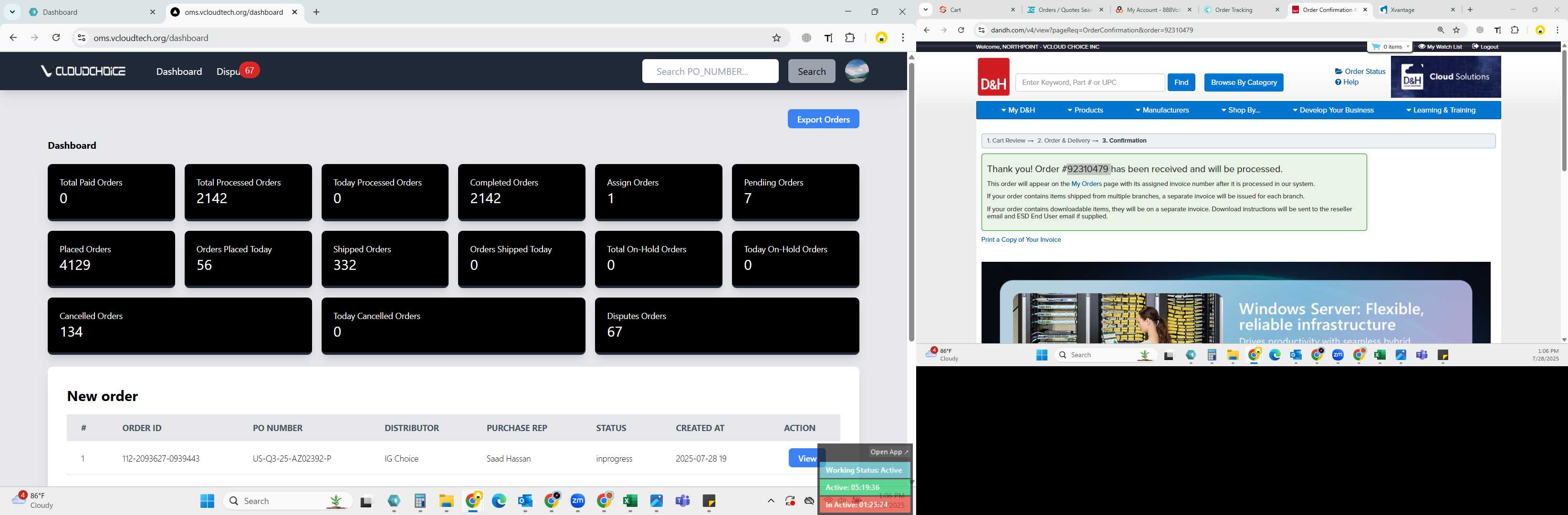Screen dimensions: 1568x515
Task: Open the user profile avatar on CloudChoice dashboard
Action: click(857, 71)
